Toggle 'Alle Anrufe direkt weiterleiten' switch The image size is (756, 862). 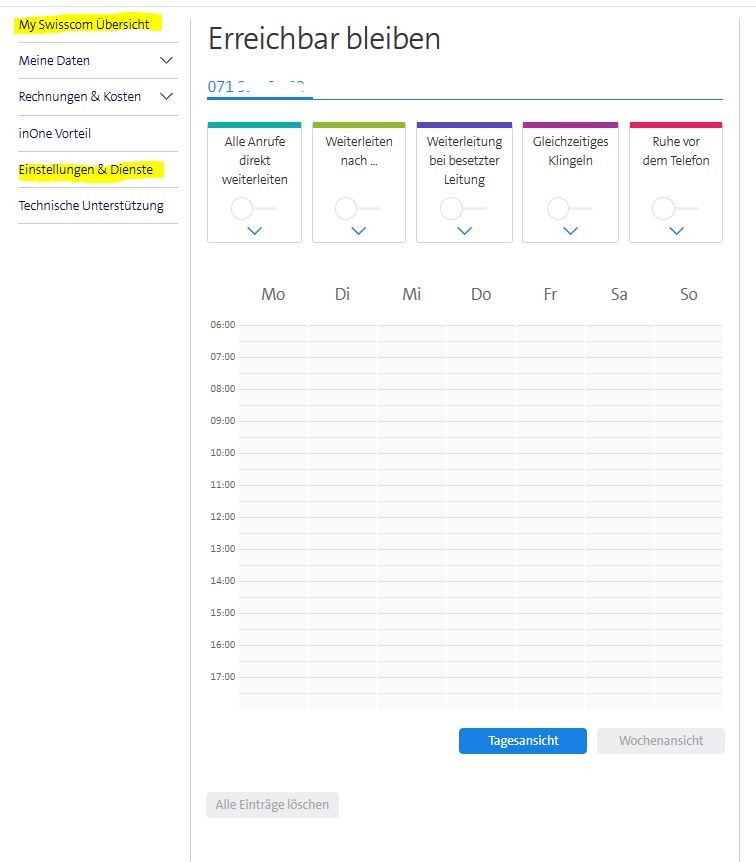pos(252,208)
